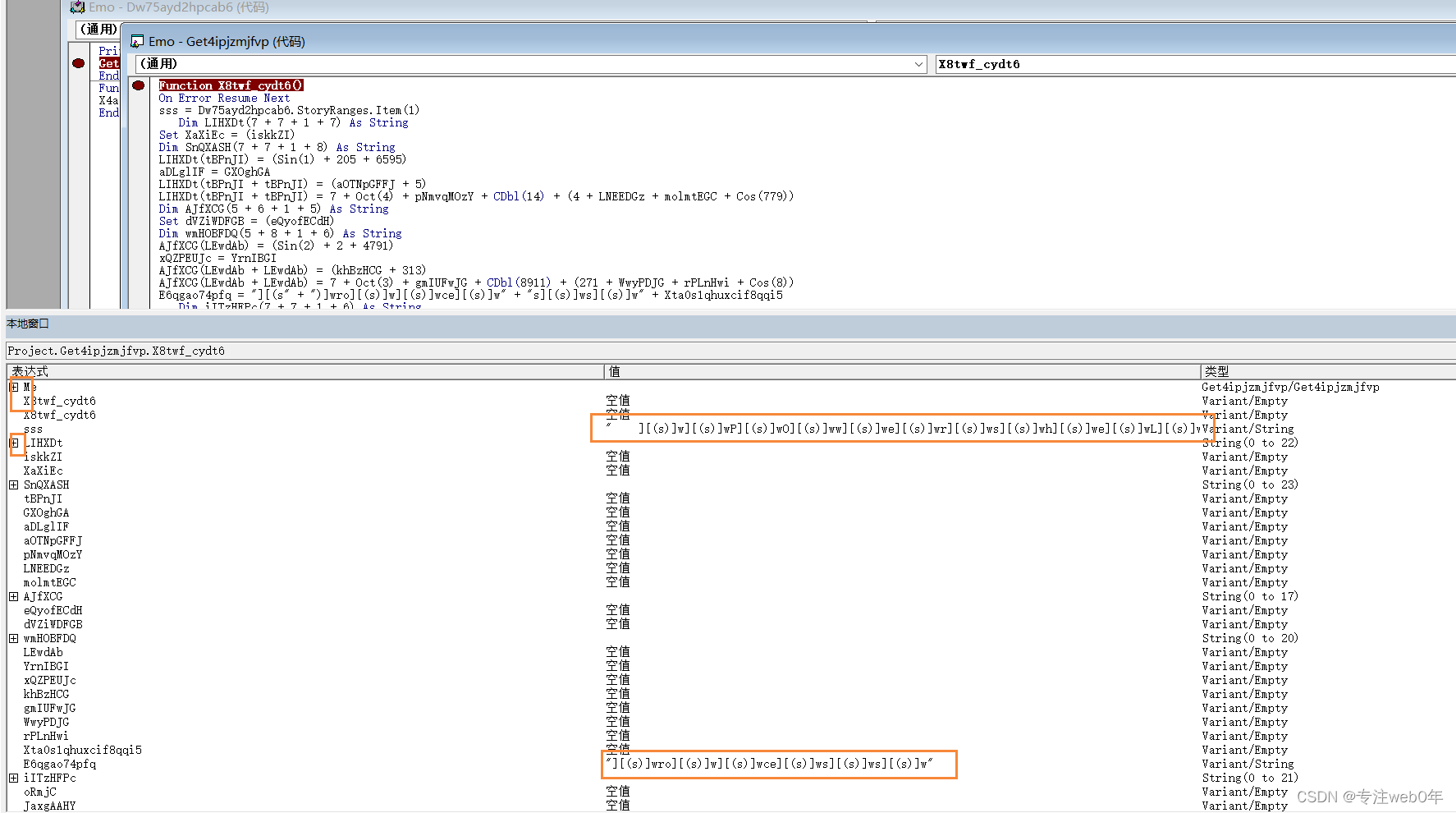Open the (通用) dropdown in the Dw75ayd2hpcab6 window
This screenshot has height=813, width=1456.
[x=98, y=30]
